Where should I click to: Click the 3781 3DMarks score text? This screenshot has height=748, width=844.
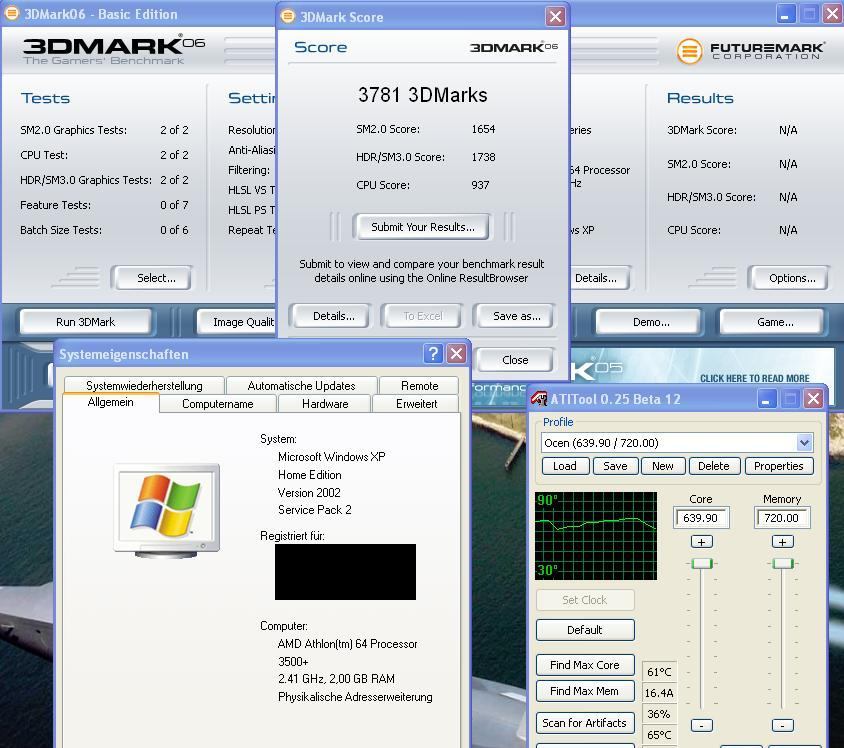pyautogui.click(x=423, y=95)
